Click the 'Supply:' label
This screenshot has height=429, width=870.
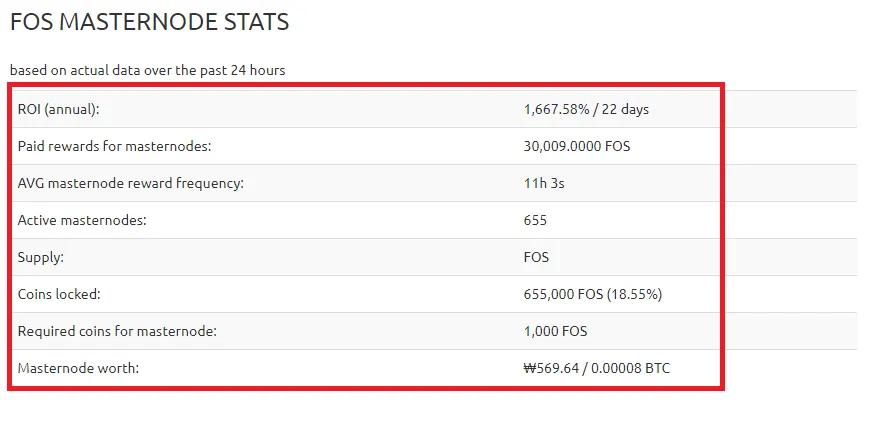pyautogui.click(x=41, y=258)
